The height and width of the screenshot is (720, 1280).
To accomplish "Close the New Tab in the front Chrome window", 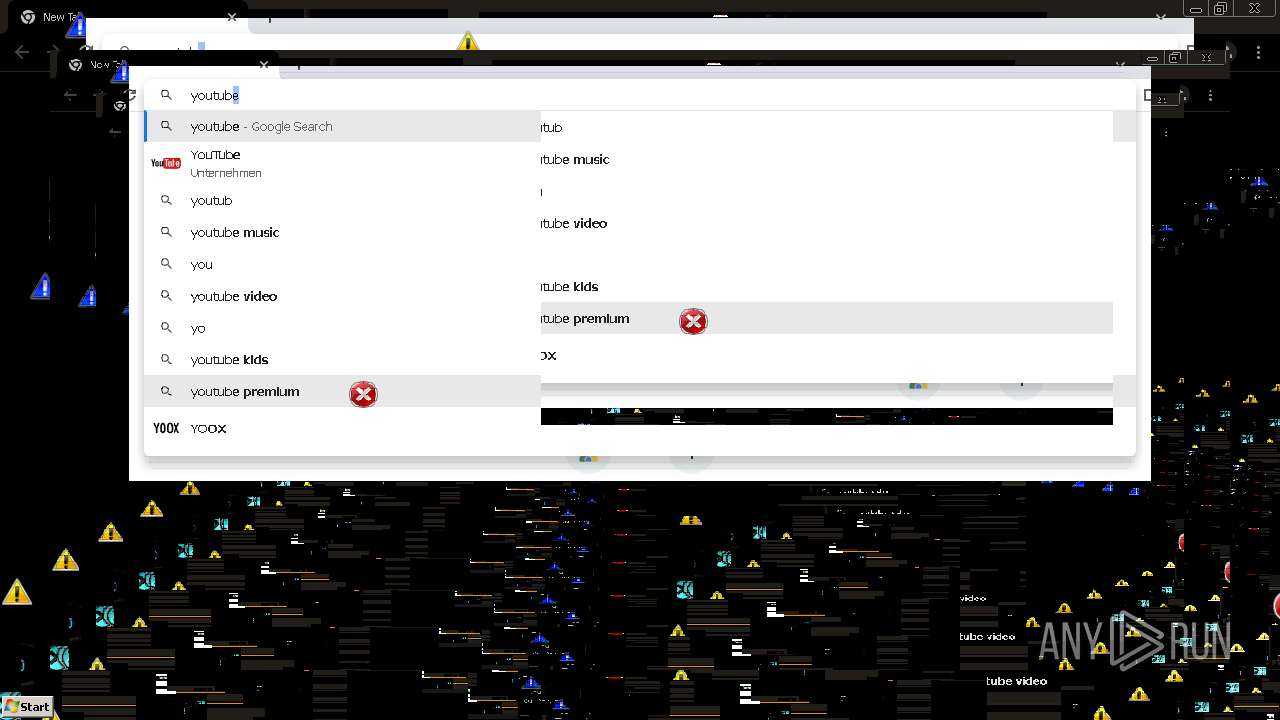I will [x=264, y=65].
